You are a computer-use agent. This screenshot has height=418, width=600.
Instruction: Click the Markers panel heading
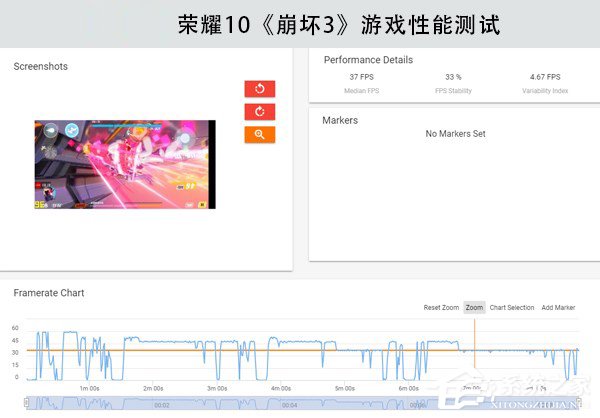click(340, 120)
